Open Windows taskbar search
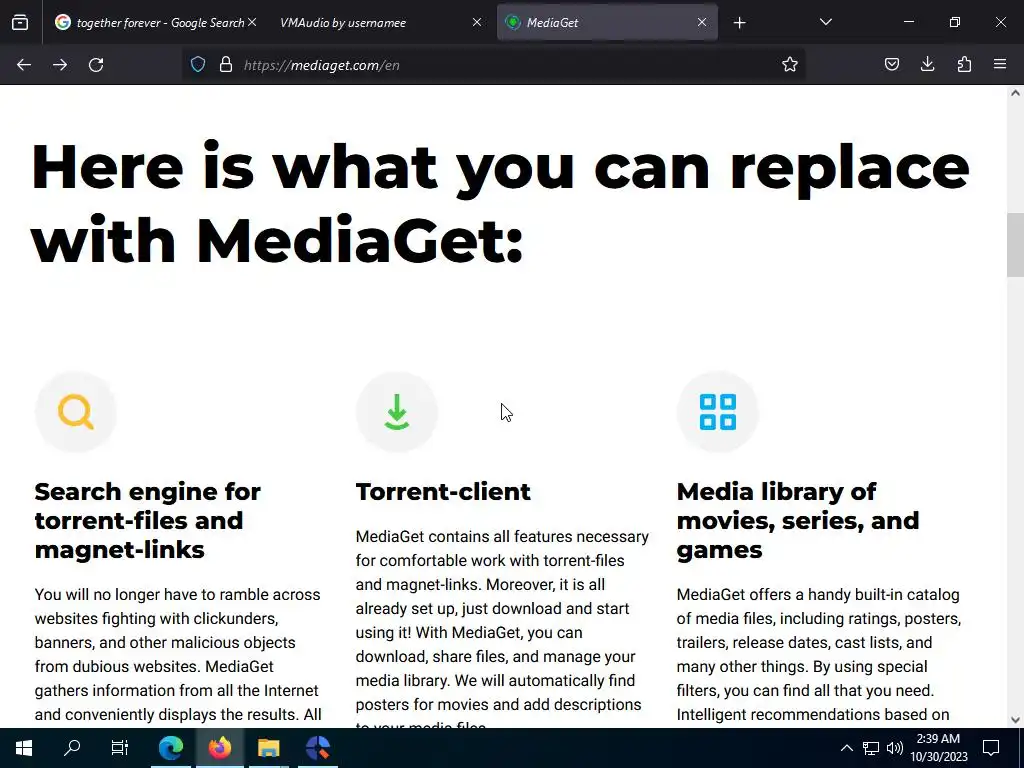 (72, 748)
